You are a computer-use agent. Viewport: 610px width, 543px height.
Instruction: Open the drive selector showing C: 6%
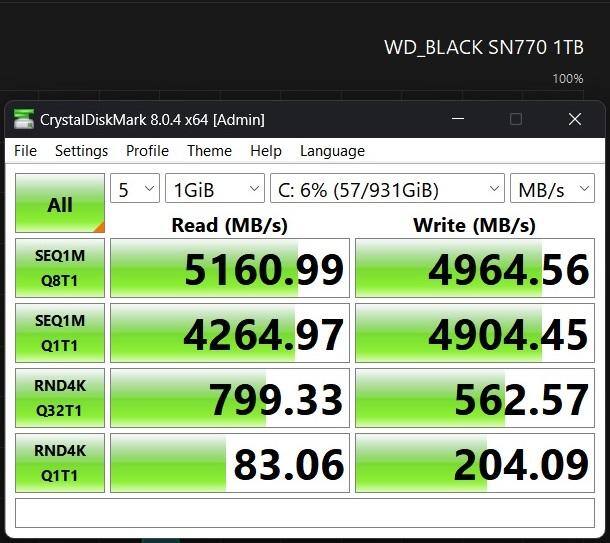pos(386,189)
